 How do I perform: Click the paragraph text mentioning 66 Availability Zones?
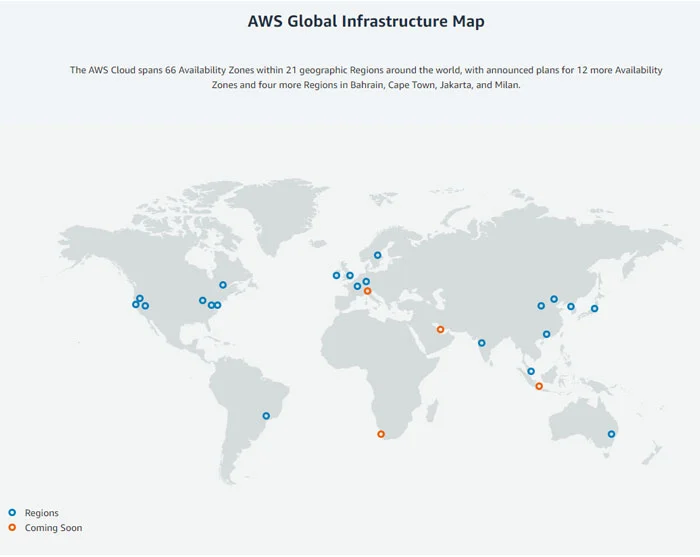(366, 77)
